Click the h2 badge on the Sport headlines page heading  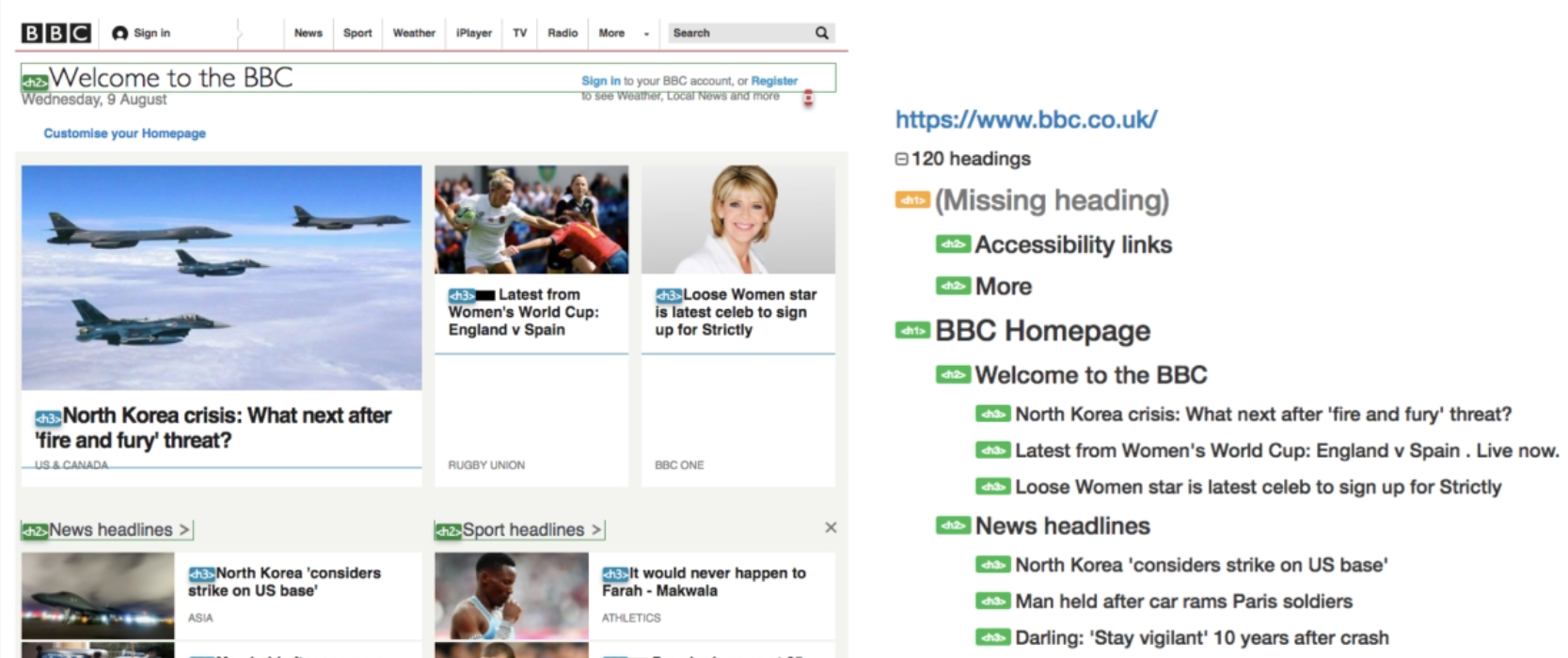click(x=449, y=531)
